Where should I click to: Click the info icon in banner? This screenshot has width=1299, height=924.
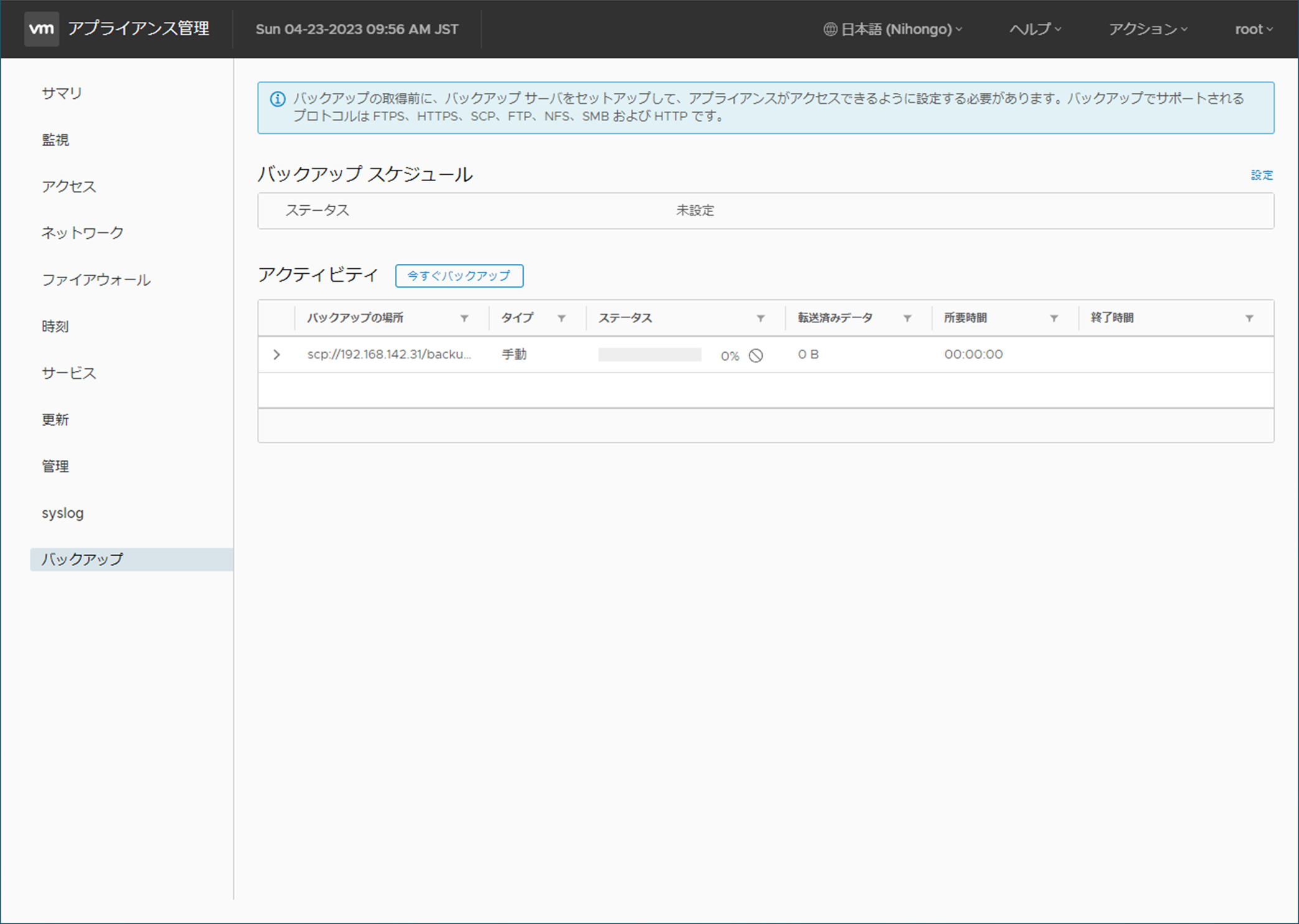tap(277, 99)
